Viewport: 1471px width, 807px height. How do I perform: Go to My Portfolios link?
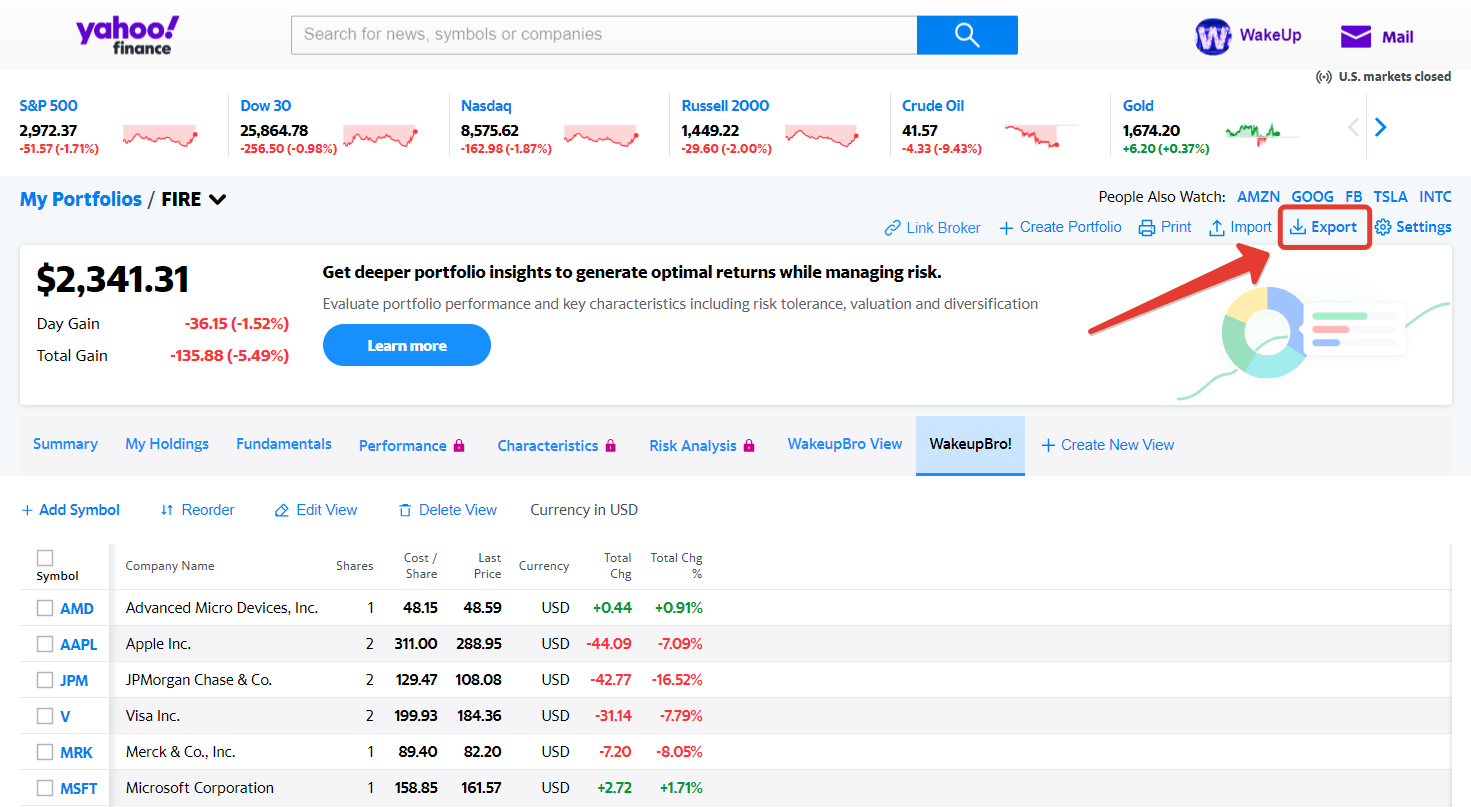[81, 199]
